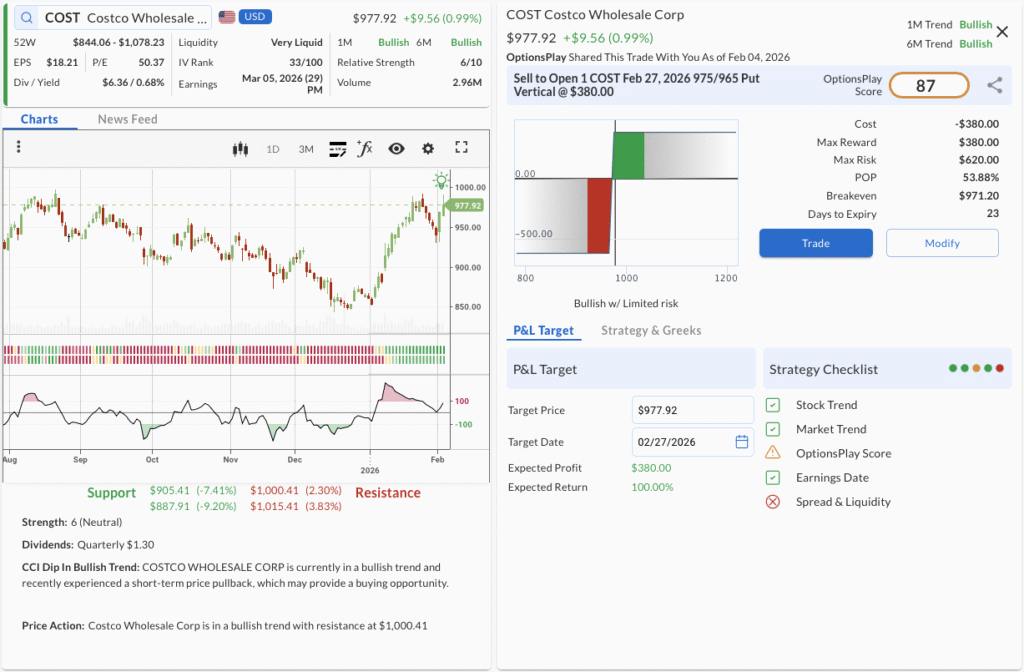Toggle the Stock Trend checklist checkbox
1024x672 pixels.
773,405
